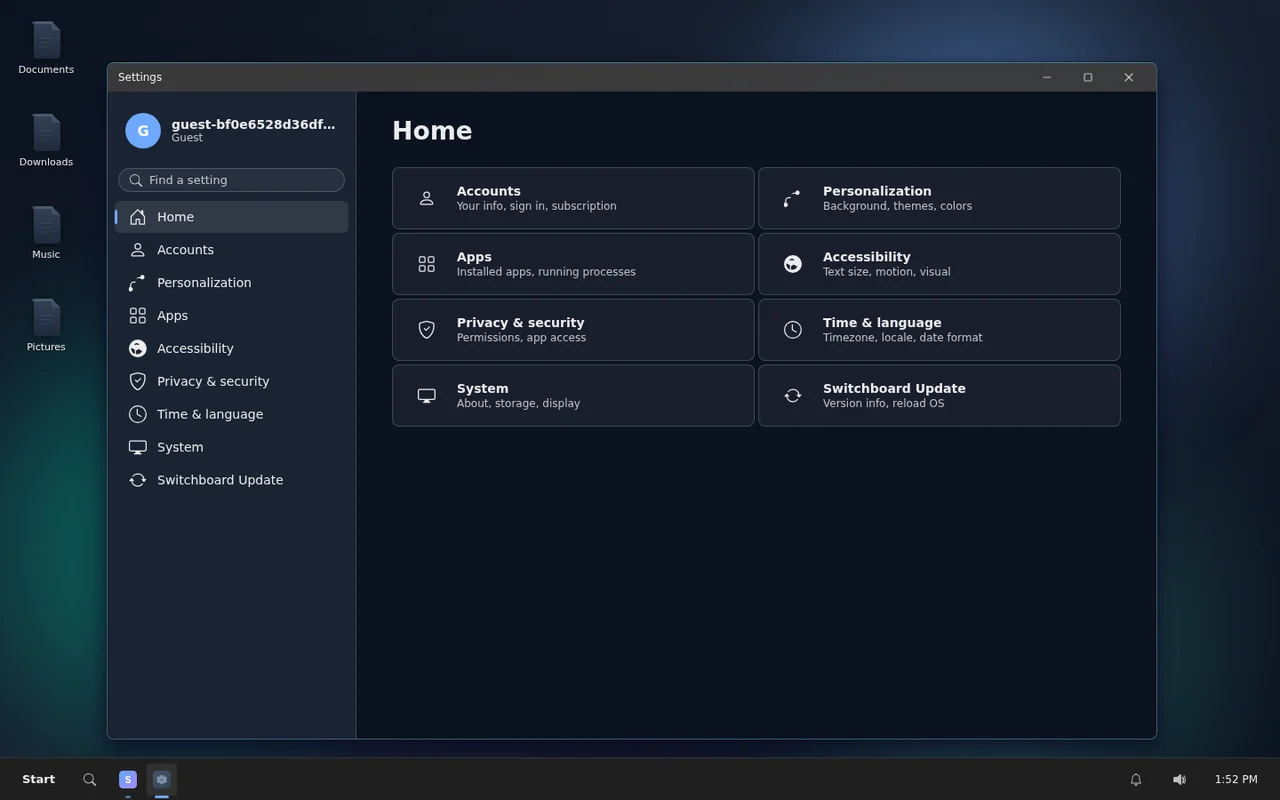Screen dimensions: 1280x800
Task: Click the person icon on the Accounts card
Action: (427, 198)
